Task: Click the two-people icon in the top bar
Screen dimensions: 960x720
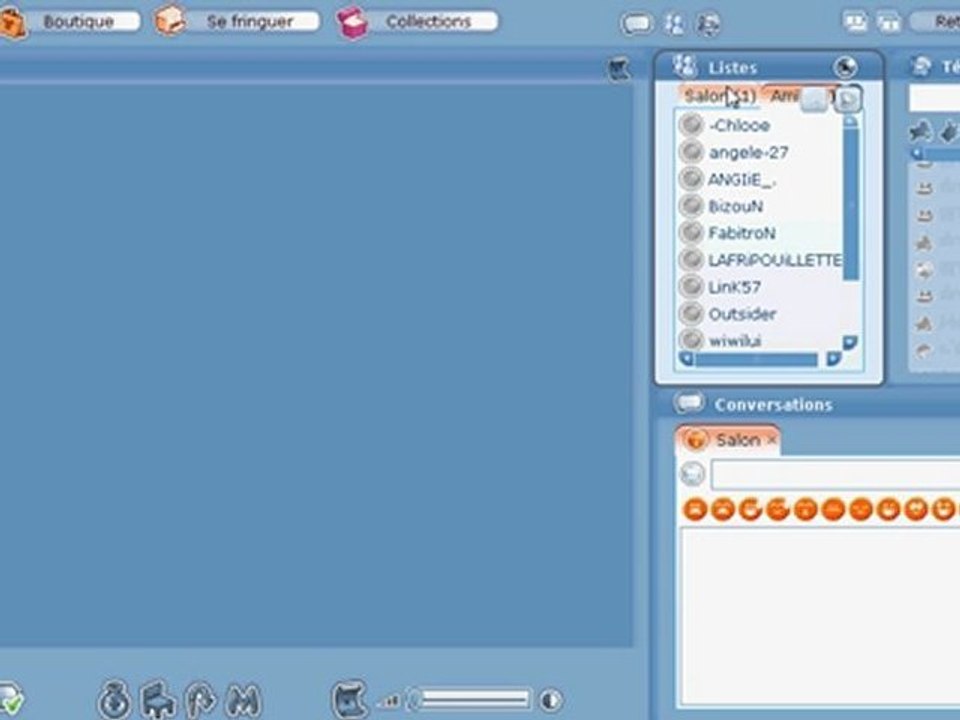Action: pyautogui.click(x=674, y=24)
